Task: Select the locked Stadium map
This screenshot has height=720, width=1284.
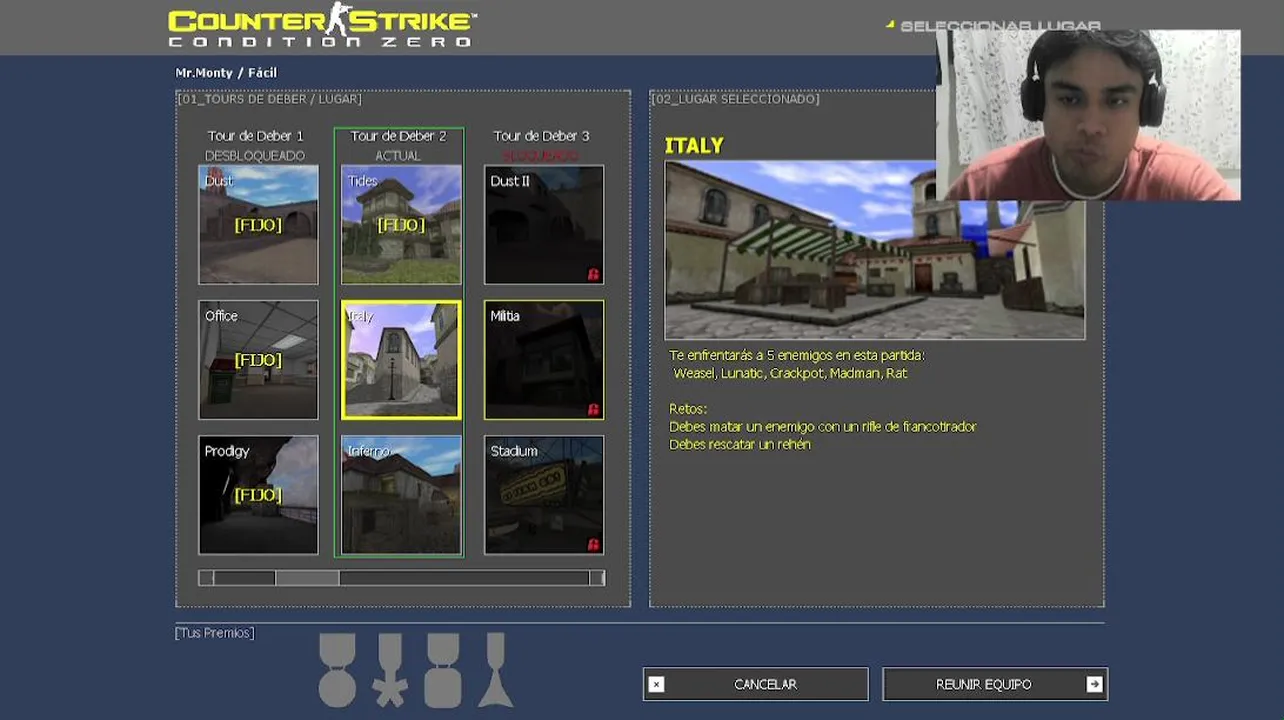Action: pos(544,495)
